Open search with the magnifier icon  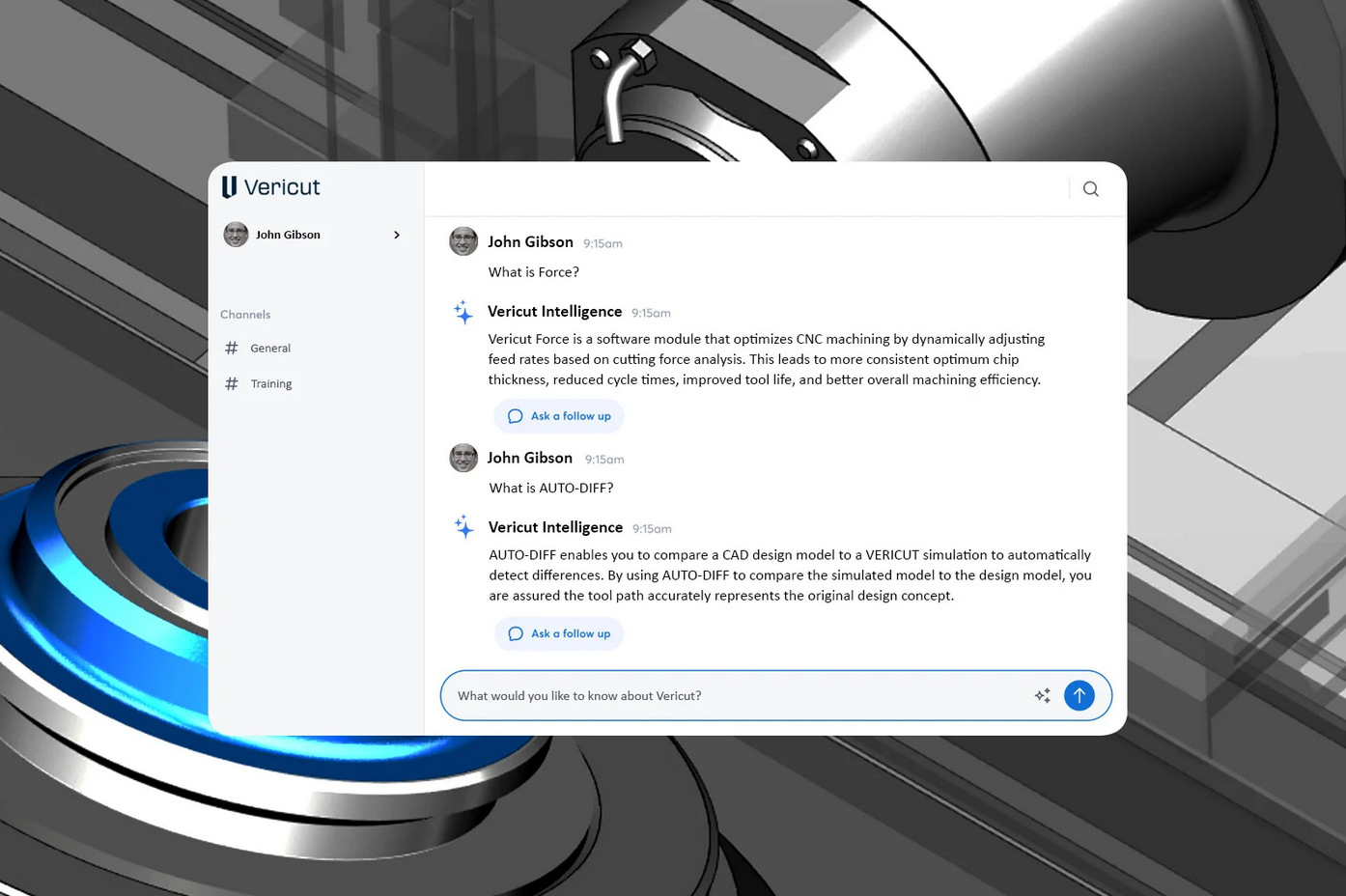pyautogui.click(x=1091, y=189)
